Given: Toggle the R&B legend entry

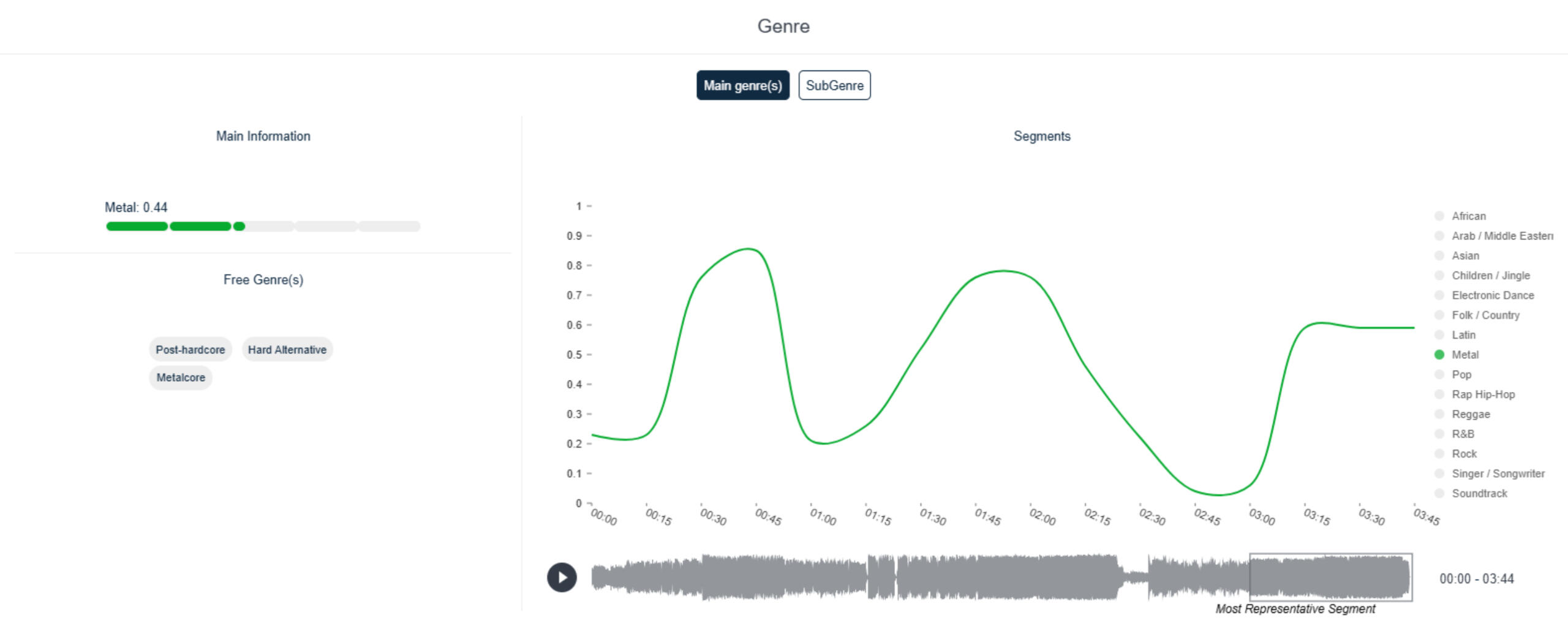Looking at the screenshot, I should [x=1439, y=434].
